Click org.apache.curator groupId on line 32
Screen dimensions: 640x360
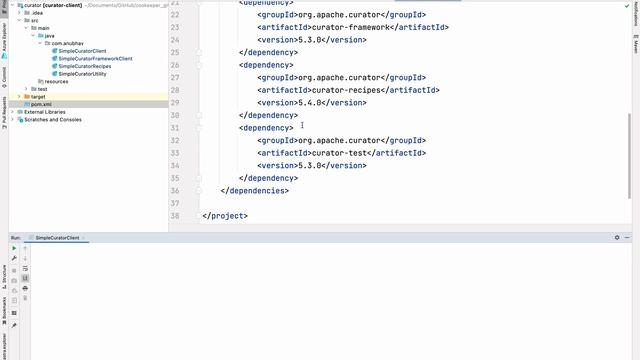(x=339, y=140)
